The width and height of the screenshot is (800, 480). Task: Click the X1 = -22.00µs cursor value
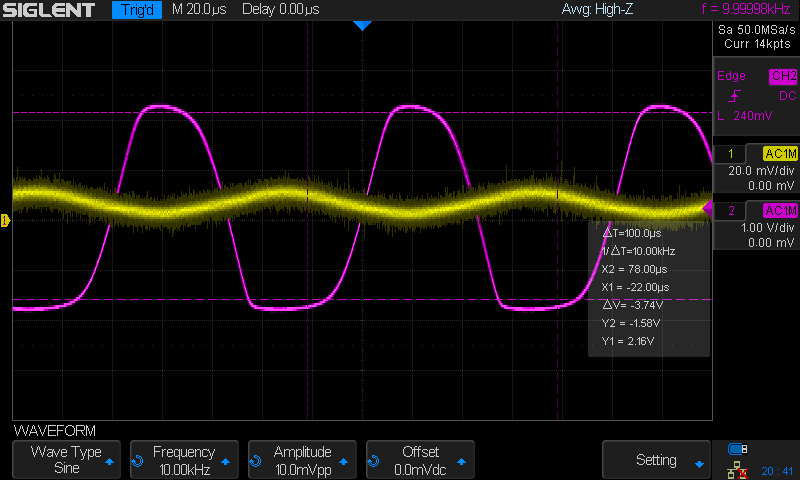(636, 287)
